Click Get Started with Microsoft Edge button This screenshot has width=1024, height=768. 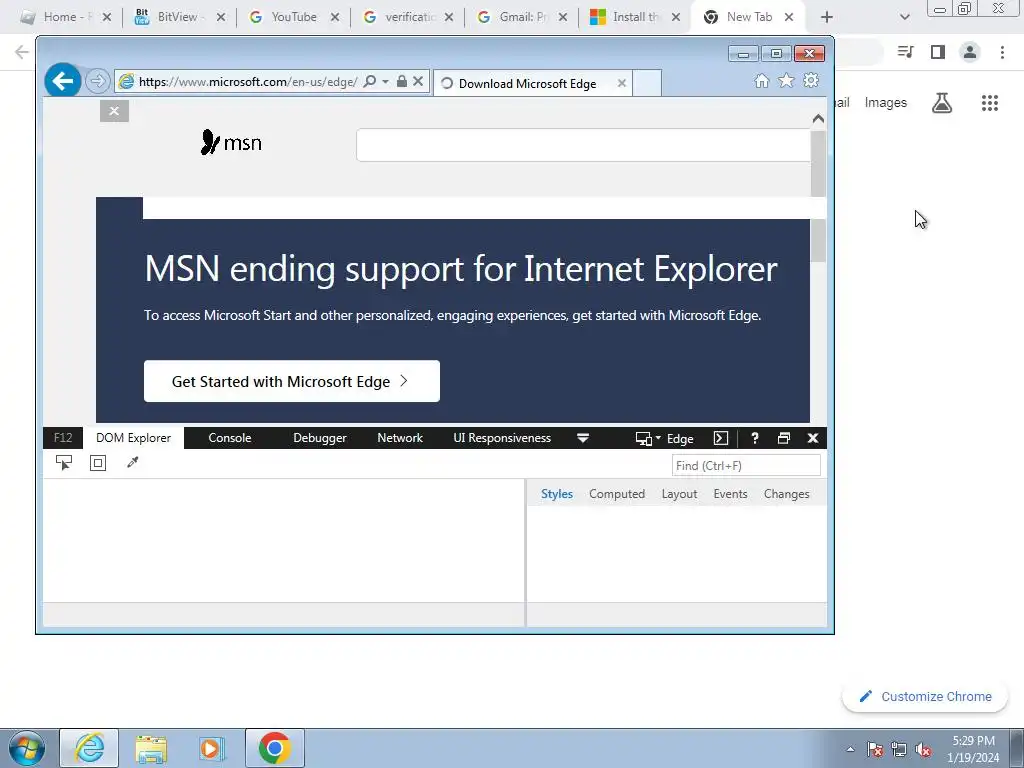292,381
